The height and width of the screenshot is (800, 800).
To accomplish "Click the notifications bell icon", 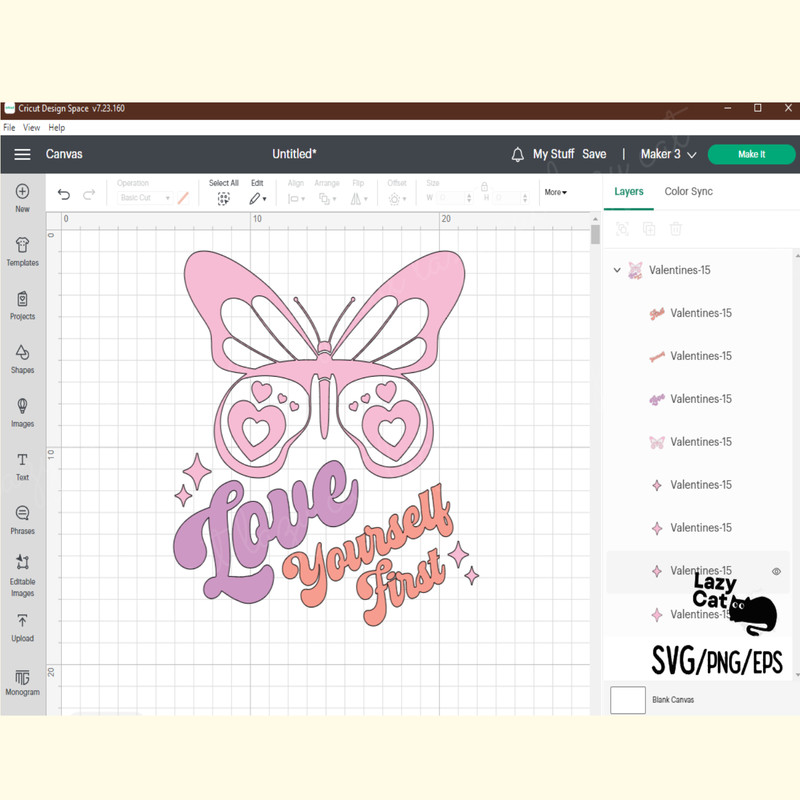I will point(517,154).
